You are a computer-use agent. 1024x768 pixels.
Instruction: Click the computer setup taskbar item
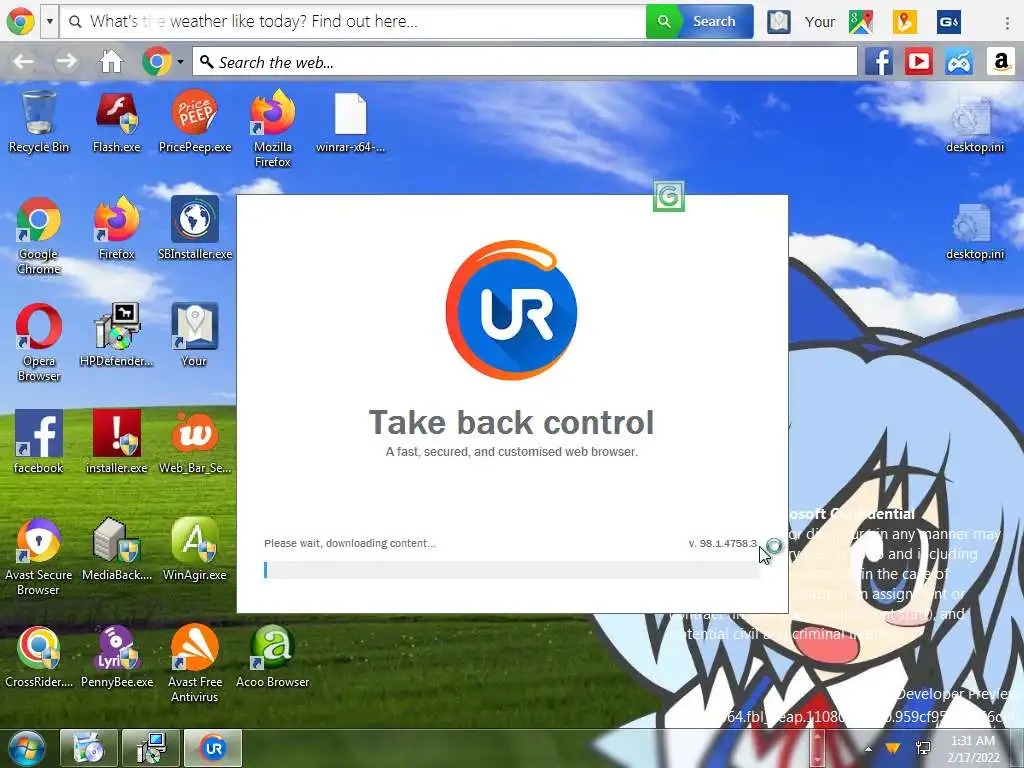[151, 748]
